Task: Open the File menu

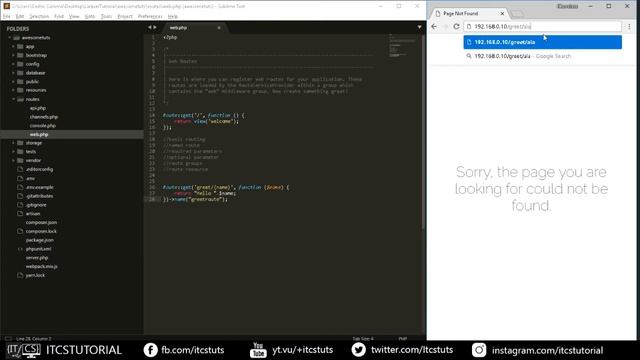Action: pyautogui.click(x=7, y=16)
